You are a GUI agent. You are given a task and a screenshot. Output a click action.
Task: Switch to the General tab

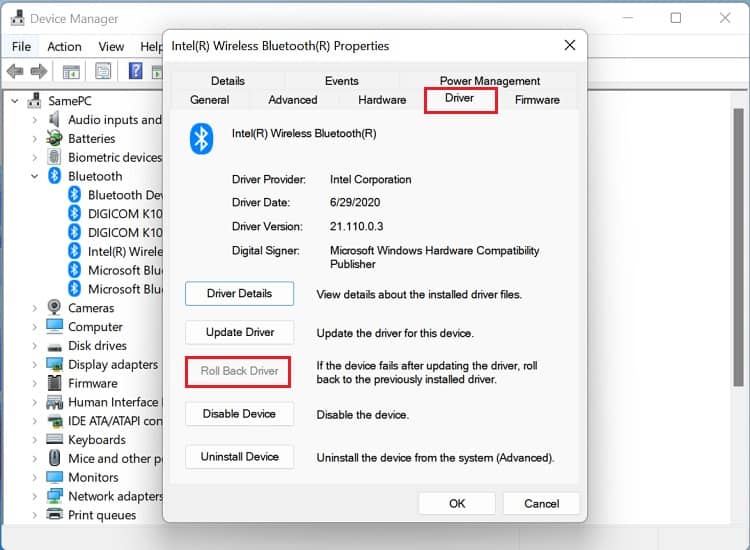pos(210,100)
